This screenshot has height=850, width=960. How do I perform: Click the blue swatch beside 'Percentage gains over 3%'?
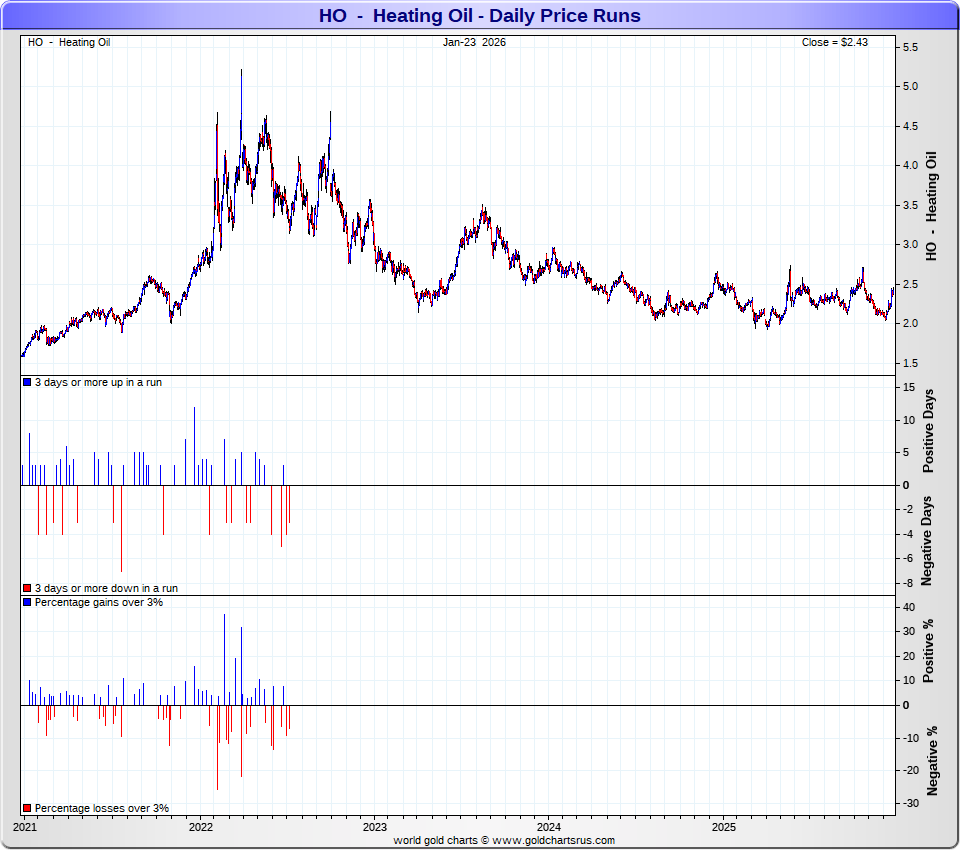click(x=27, y=602)
